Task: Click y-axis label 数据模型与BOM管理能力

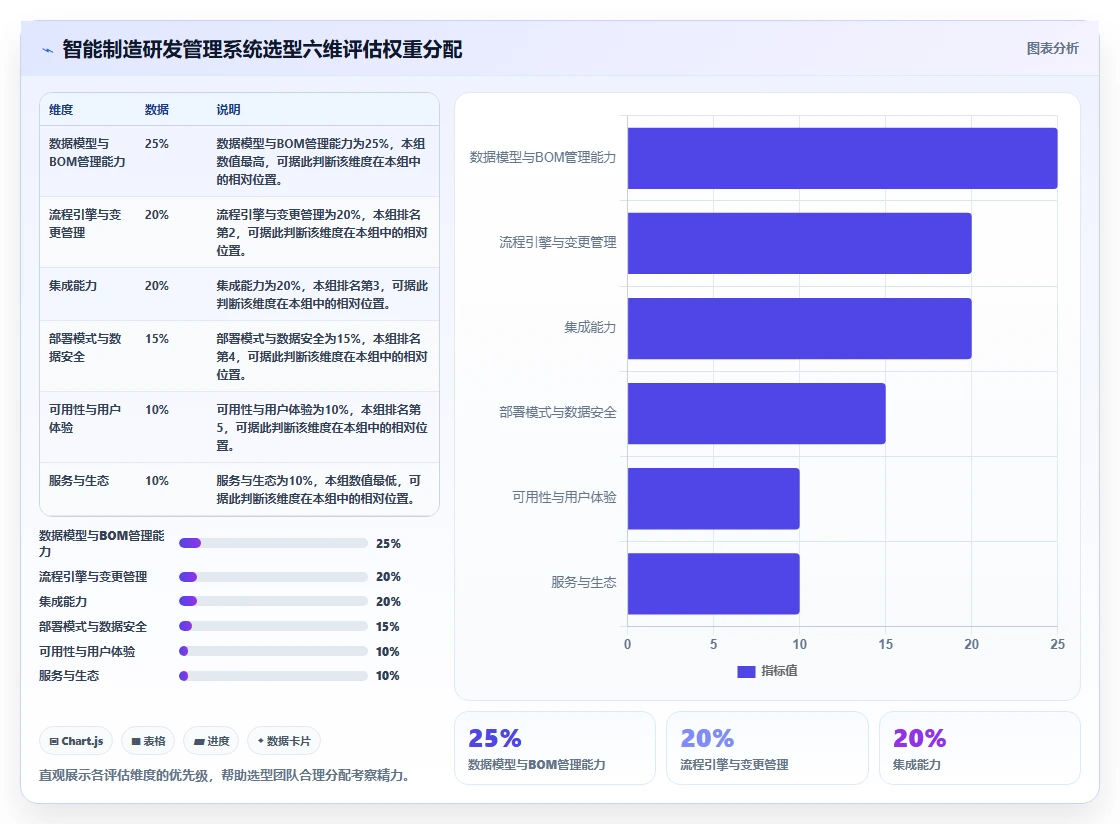Action: pos(542,157)
